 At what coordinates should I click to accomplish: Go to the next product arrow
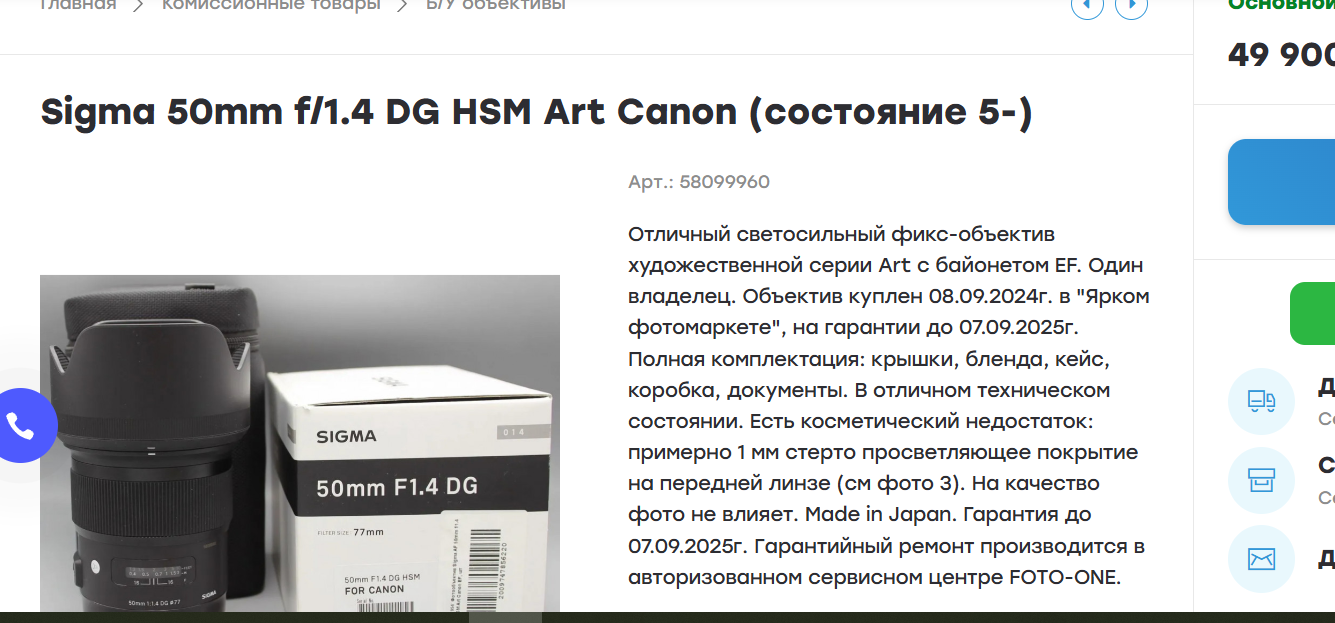tap(1131, 6)
